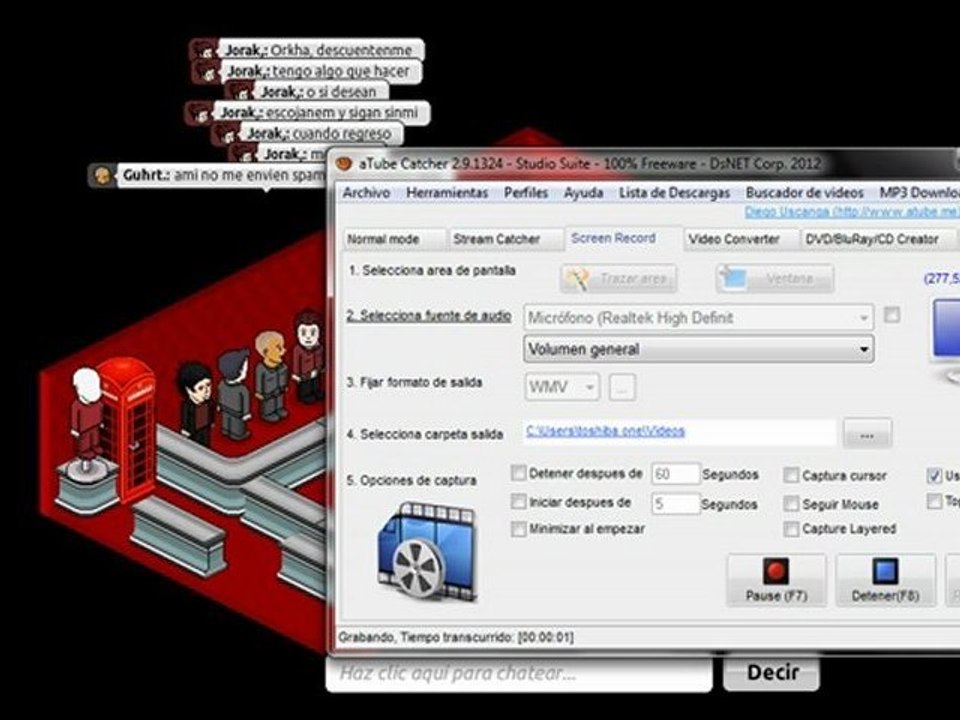The image size is (960, 720).
Task: Click the bald orange-skinned avatar in line
Action: [271, 375]
